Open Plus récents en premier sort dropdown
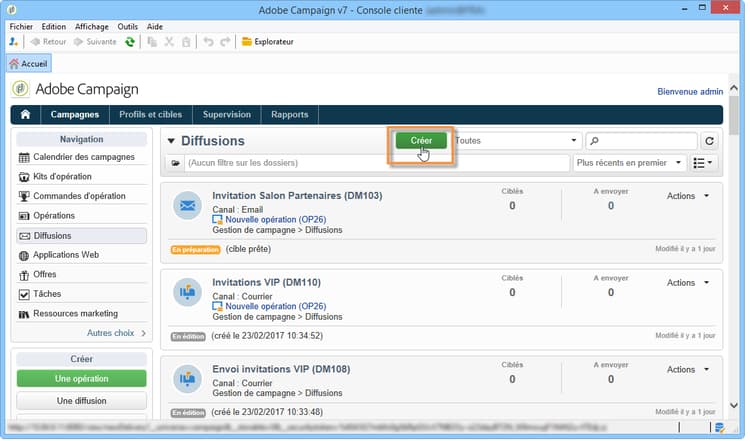 [629, 163]
